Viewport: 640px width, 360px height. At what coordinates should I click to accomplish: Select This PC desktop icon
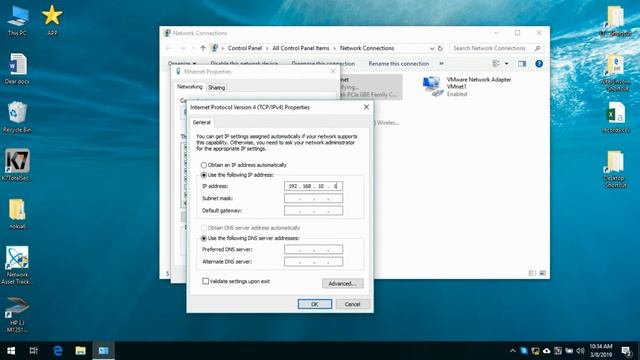(18, 21)
